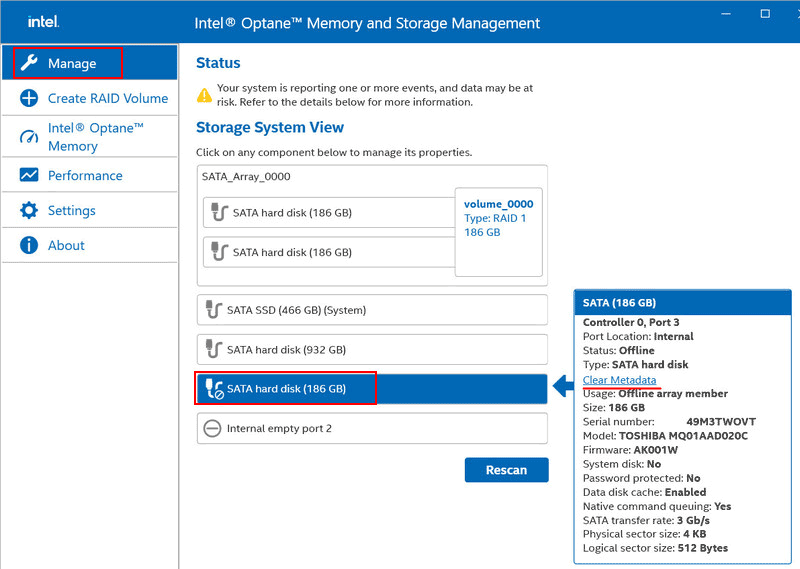This screenshot has width=800, height=569.
Task: Select the SATA hard disk (932 GB)
Action: pyautogui.click(x=372, y=349)
